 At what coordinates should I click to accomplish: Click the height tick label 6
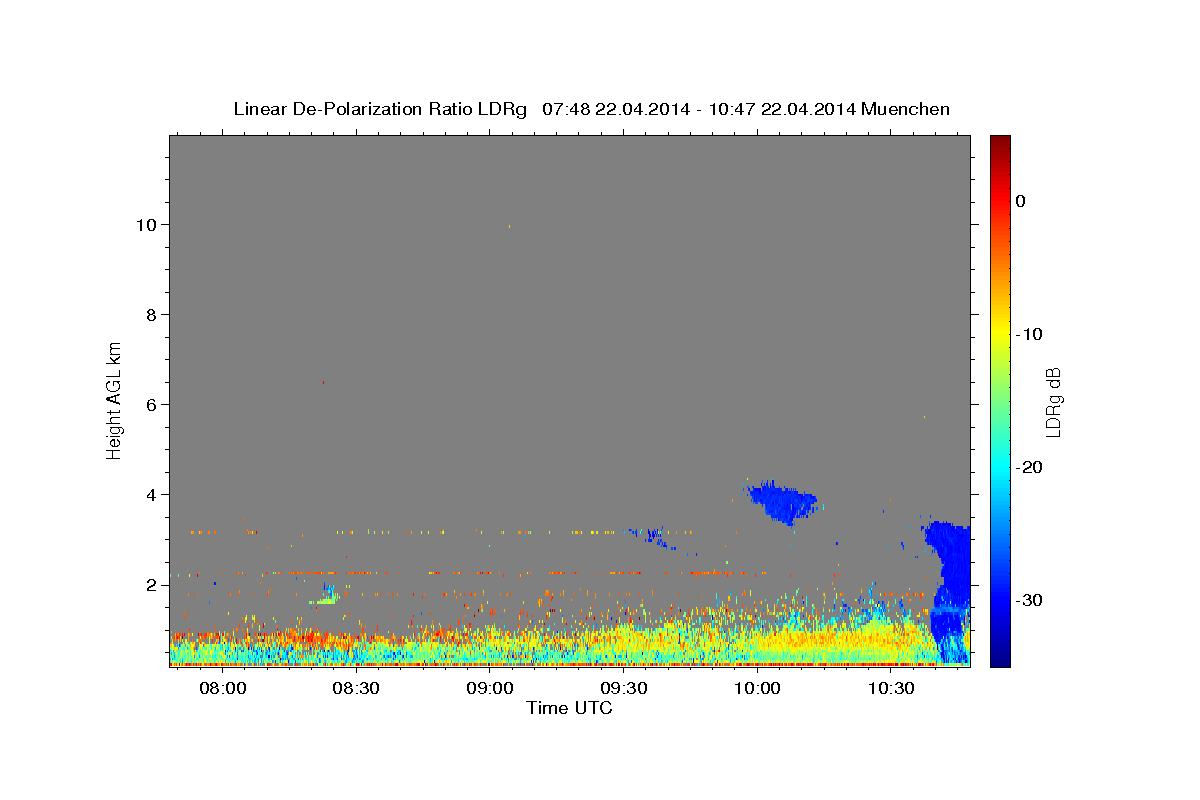(153, 405)
